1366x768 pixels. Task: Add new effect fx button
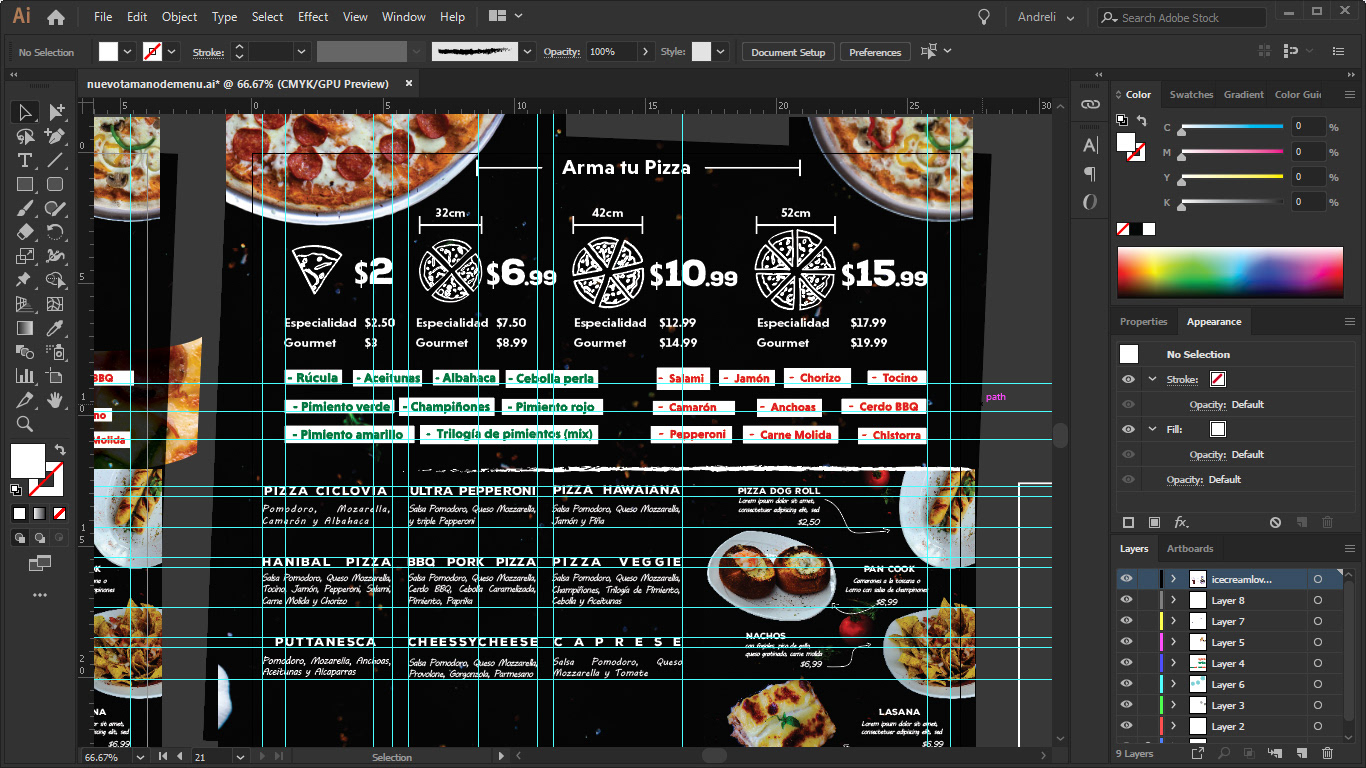(1181, 522)
